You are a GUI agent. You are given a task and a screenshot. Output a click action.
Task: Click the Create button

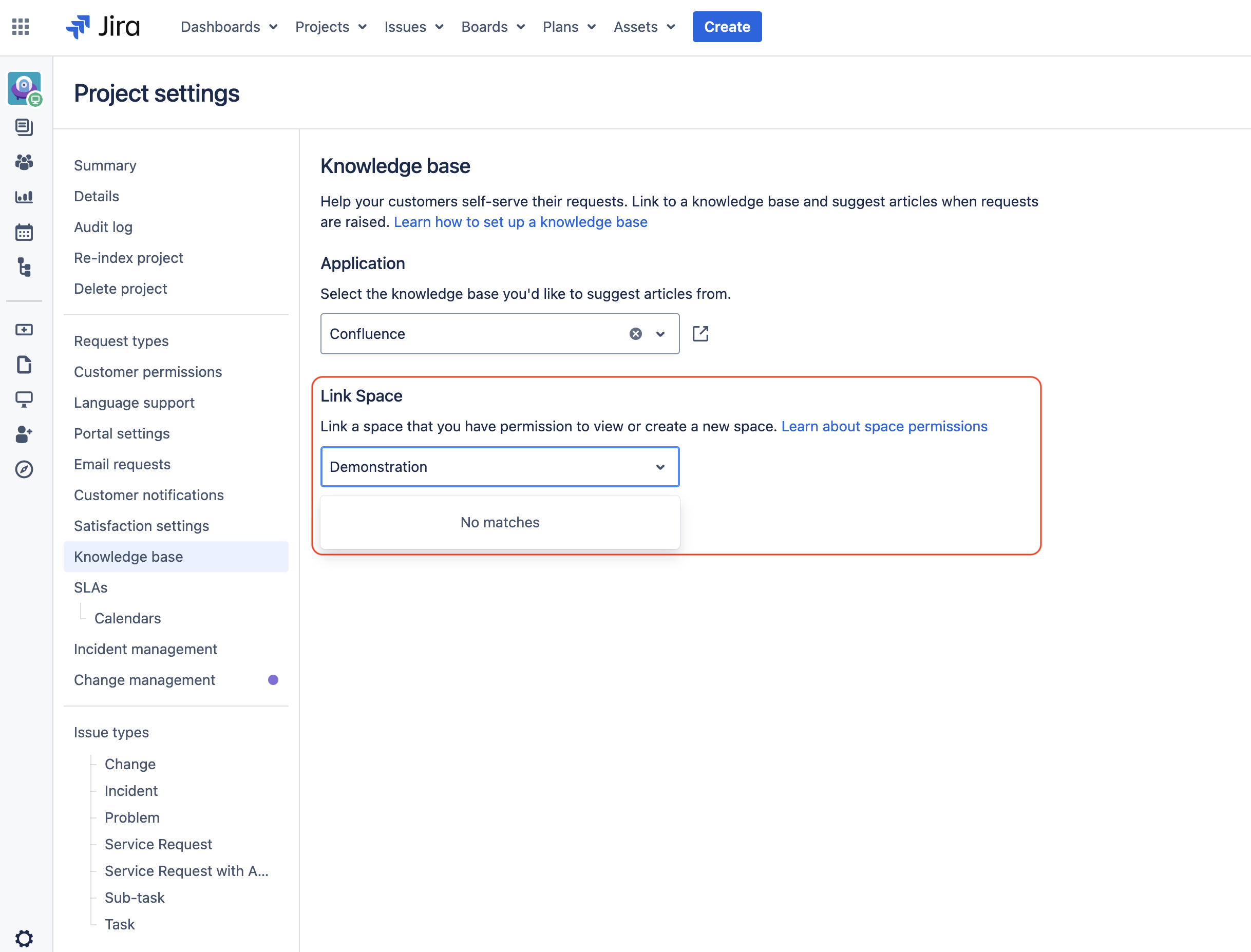click(x=727, y=27)
